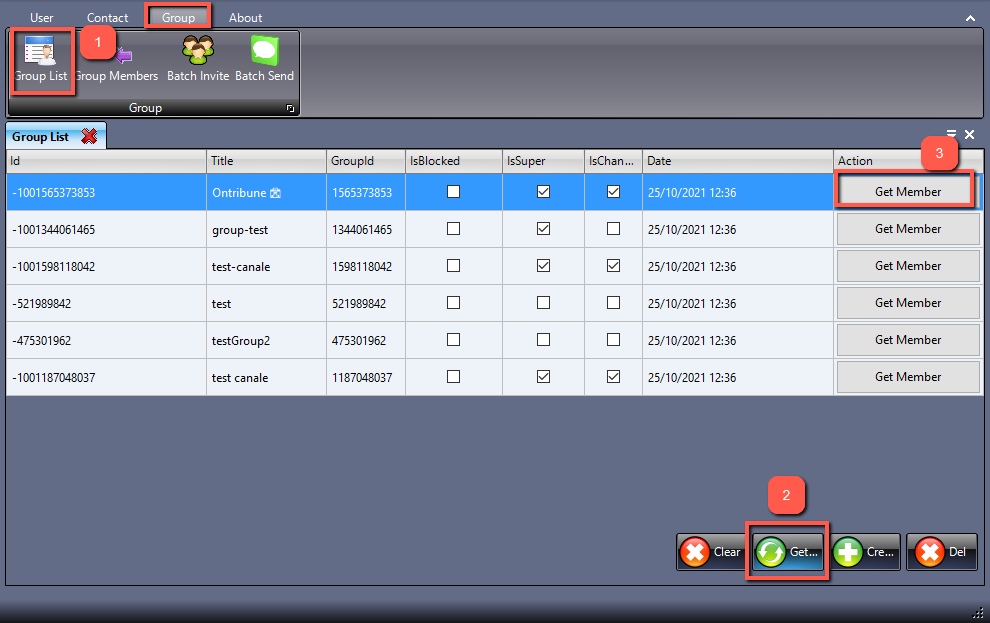Open the Group List ribbon icon
The height and width of the screenshot is (623, 990).
click(x=41, y=60)
